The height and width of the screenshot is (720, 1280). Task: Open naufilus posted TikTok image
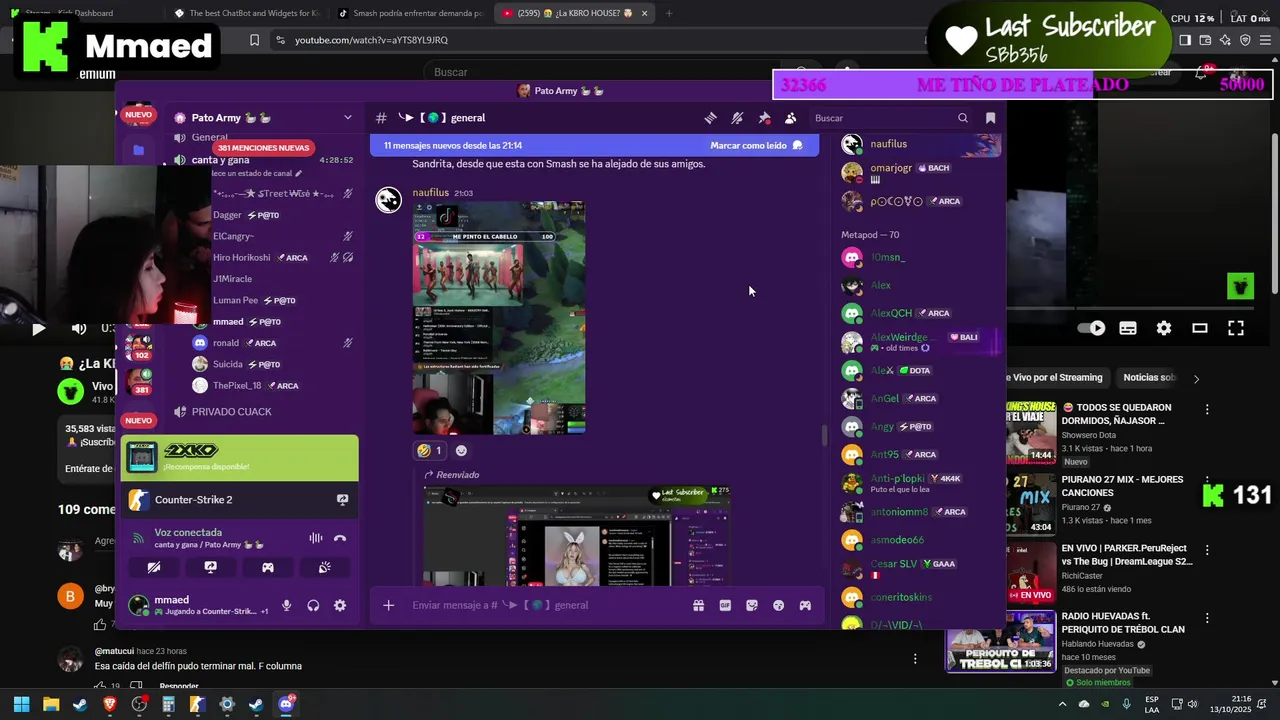click(x=499, y=318)
